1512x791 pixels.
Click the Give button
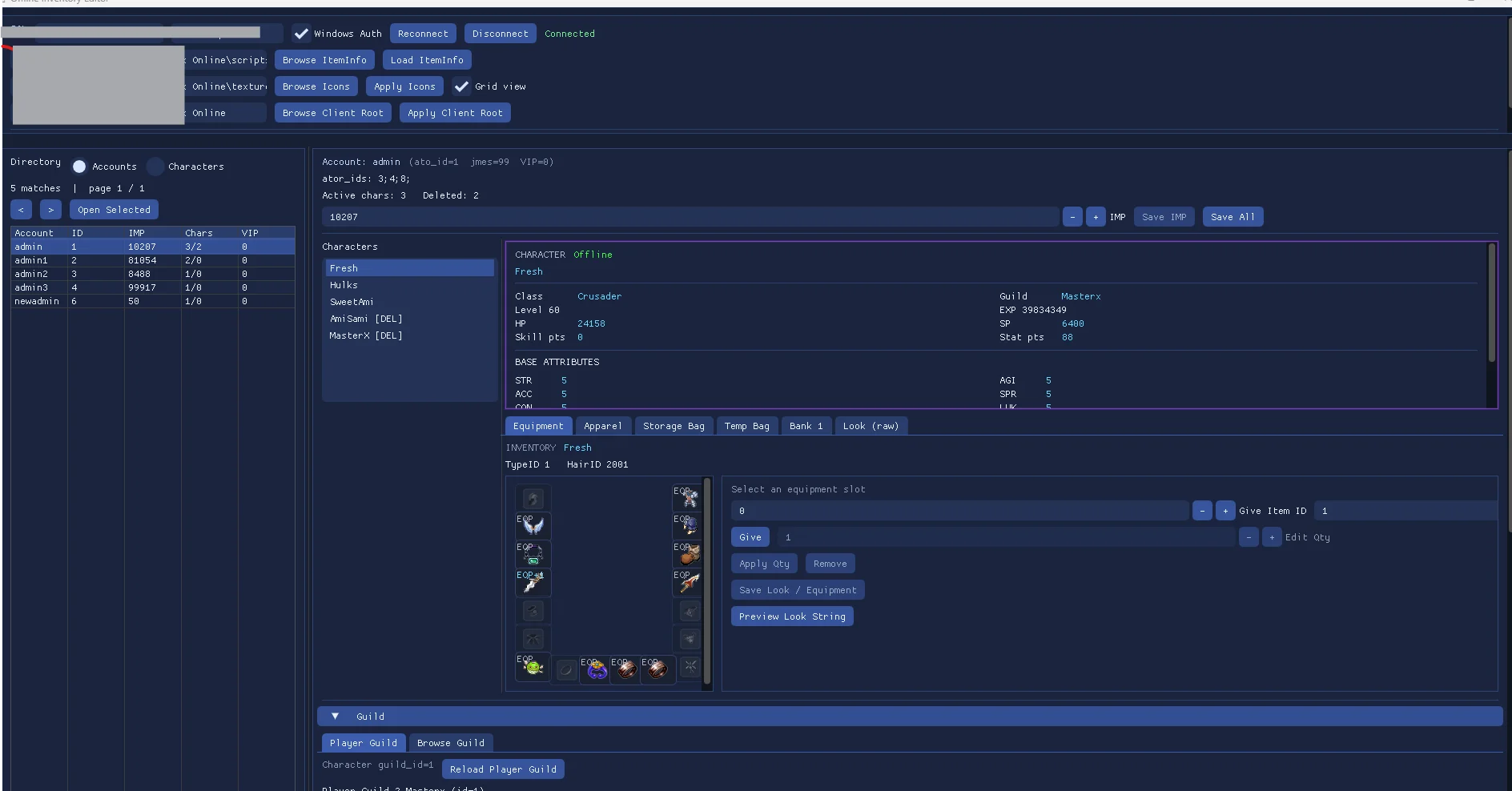click(750, 537)
